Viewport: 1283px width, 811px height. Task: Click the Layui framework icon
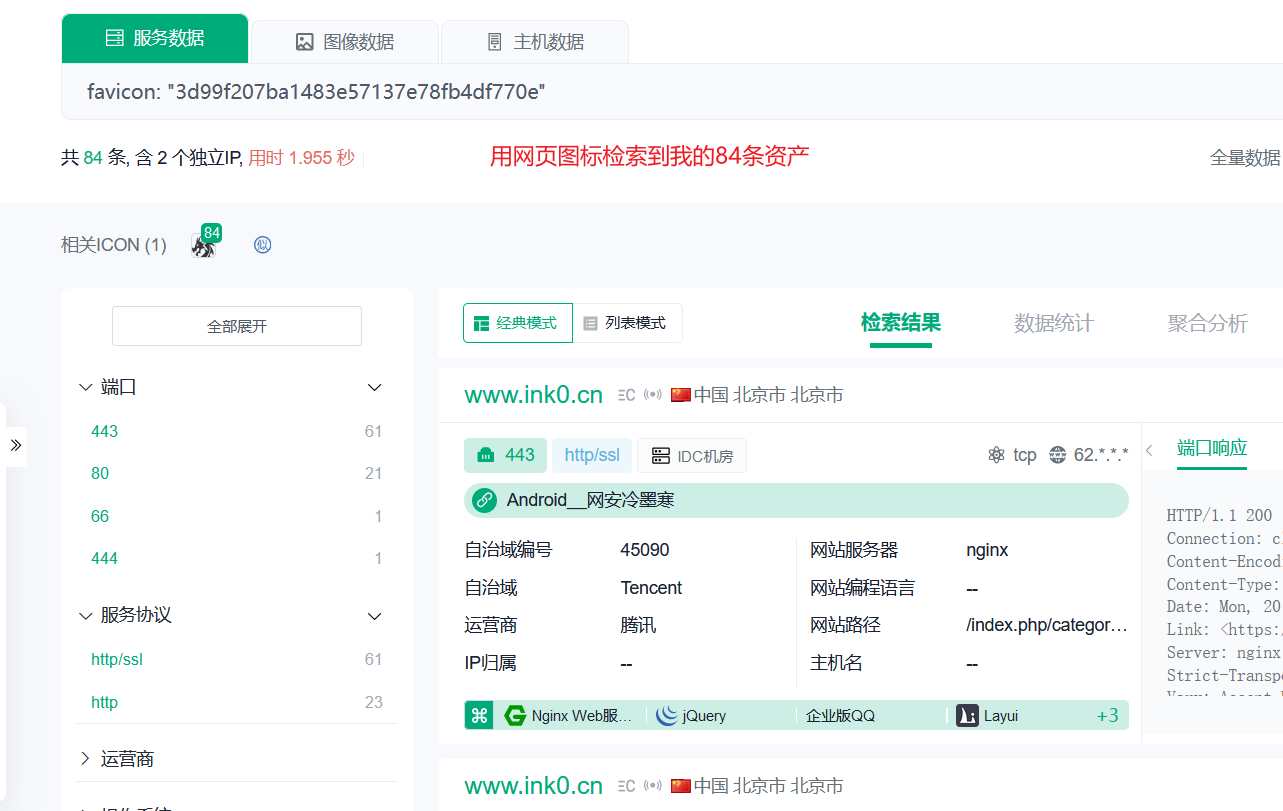coord(966,715)
